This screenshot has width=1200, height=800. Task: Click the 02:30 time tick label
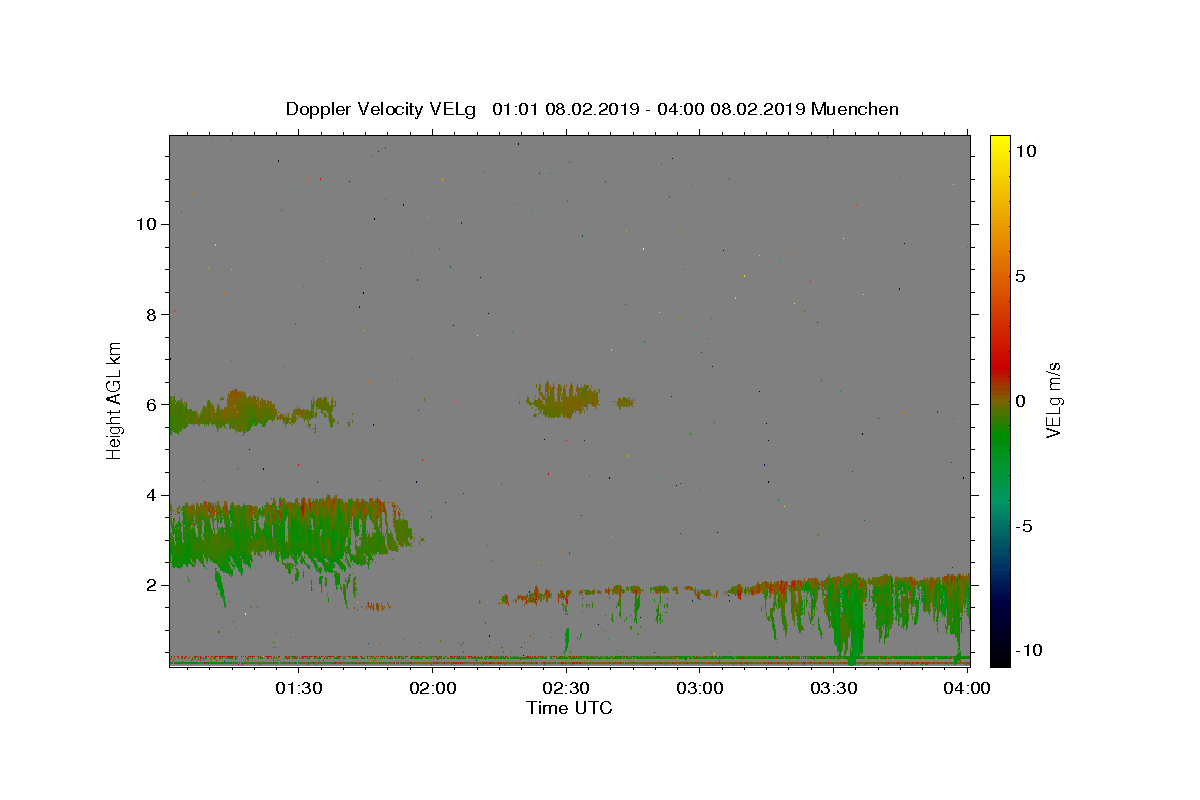tap(565, 688)
